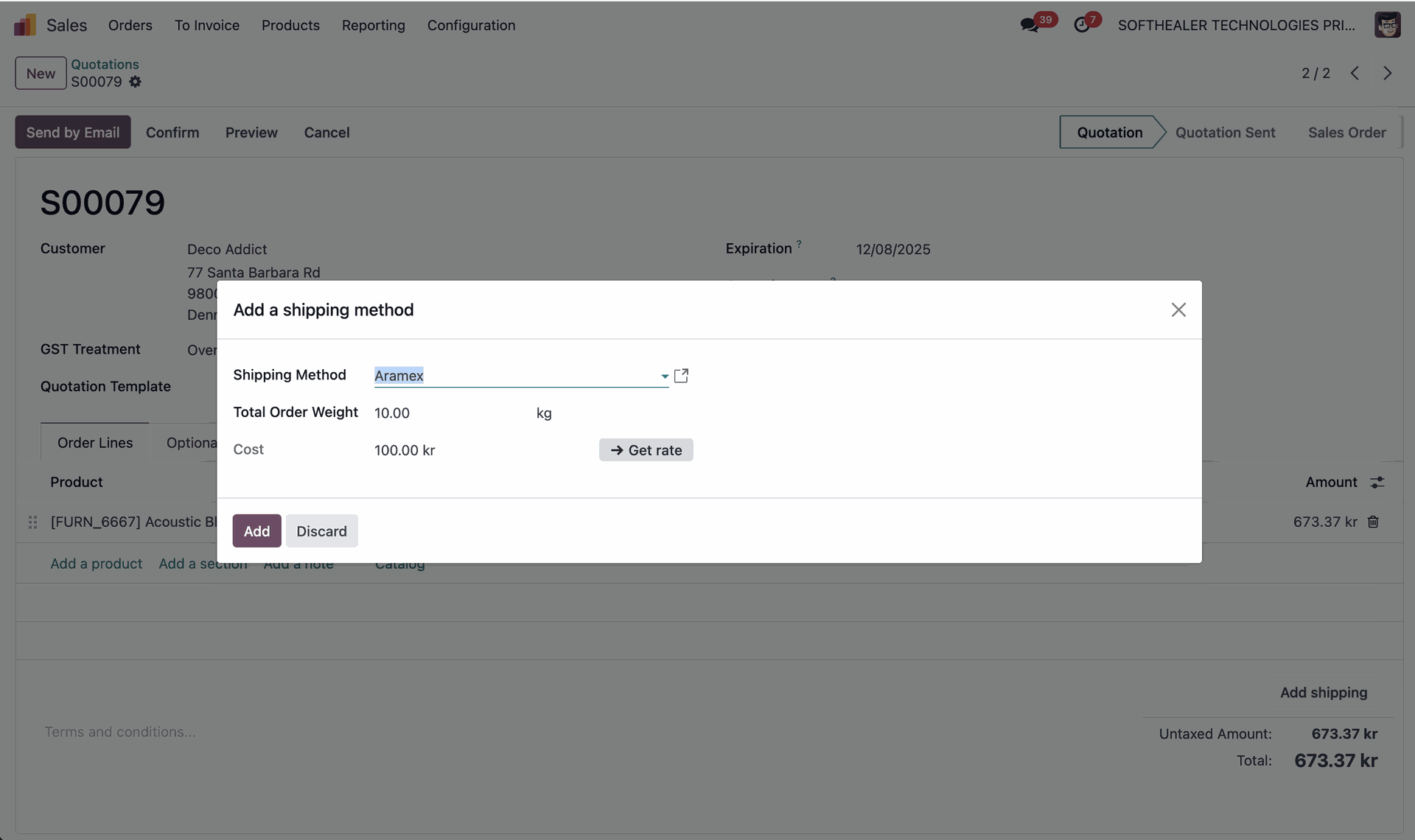Discard the shipping method dialog
This screenshot has height=840, width=1415.
321,531
